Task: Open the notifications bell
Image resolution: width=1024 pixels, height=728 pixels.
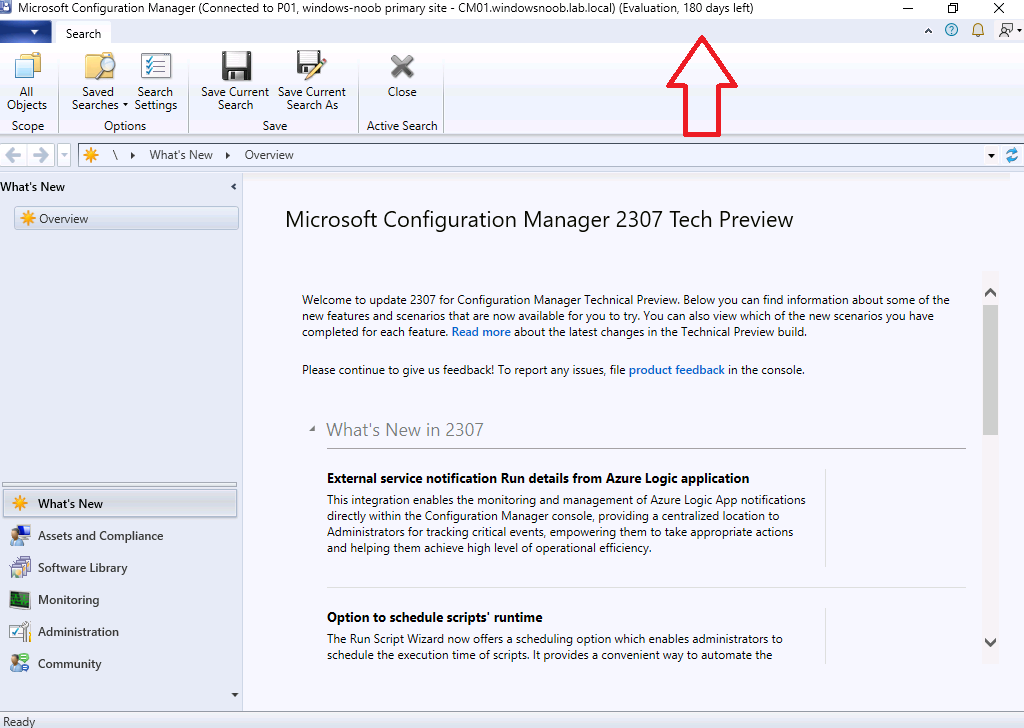Action: pyautogui.click(x=978, y=30)
